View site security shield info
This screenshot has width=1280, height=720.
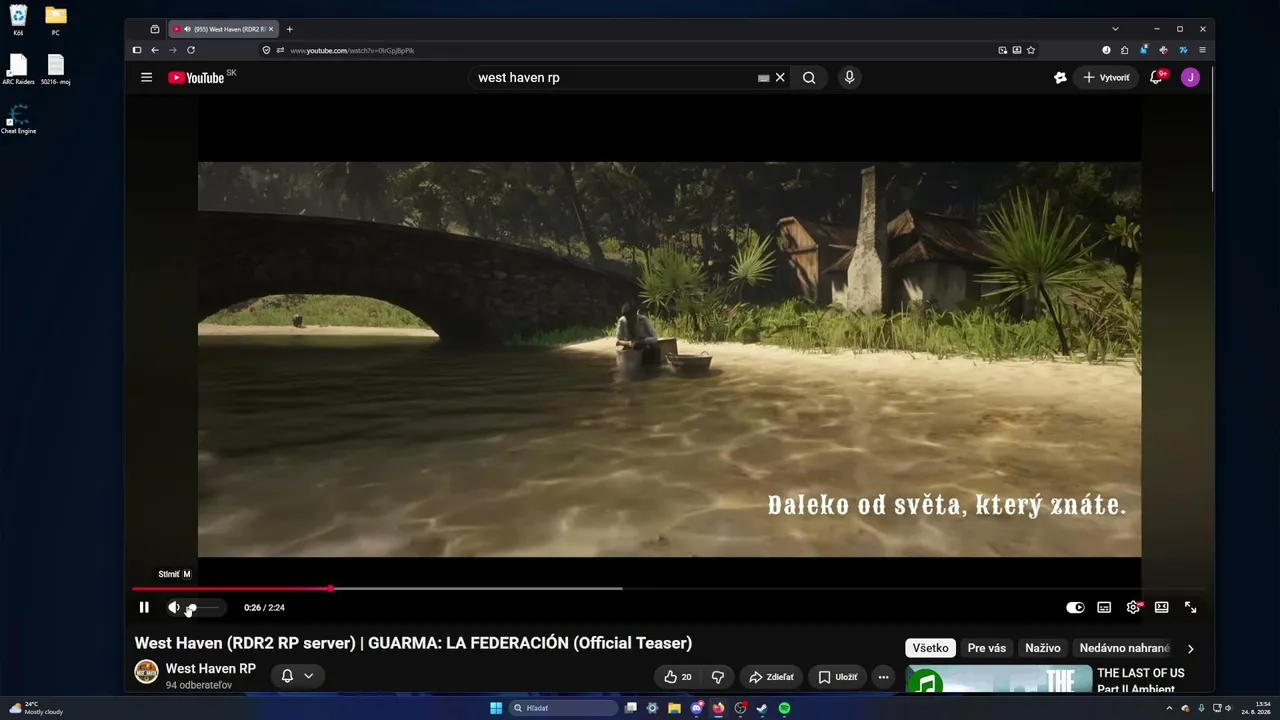(x=267, y=50)
